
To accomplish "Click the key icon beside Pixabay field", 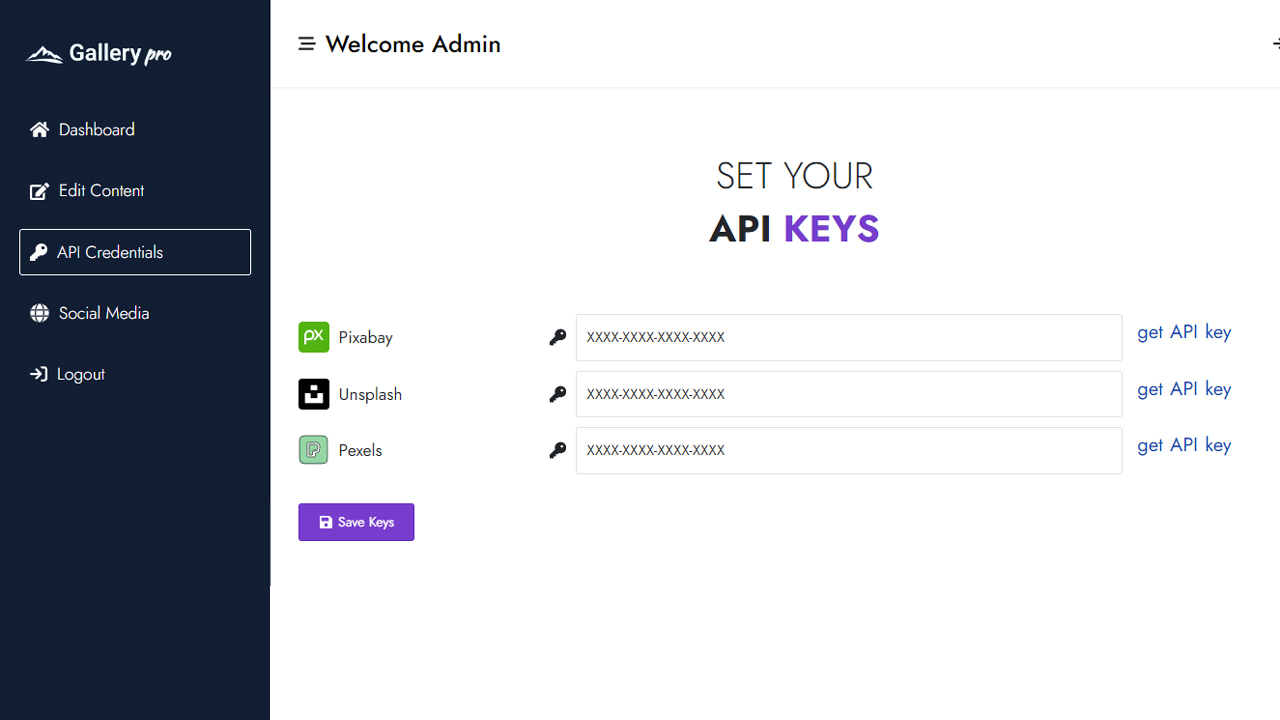I will (x=558, y=338).
